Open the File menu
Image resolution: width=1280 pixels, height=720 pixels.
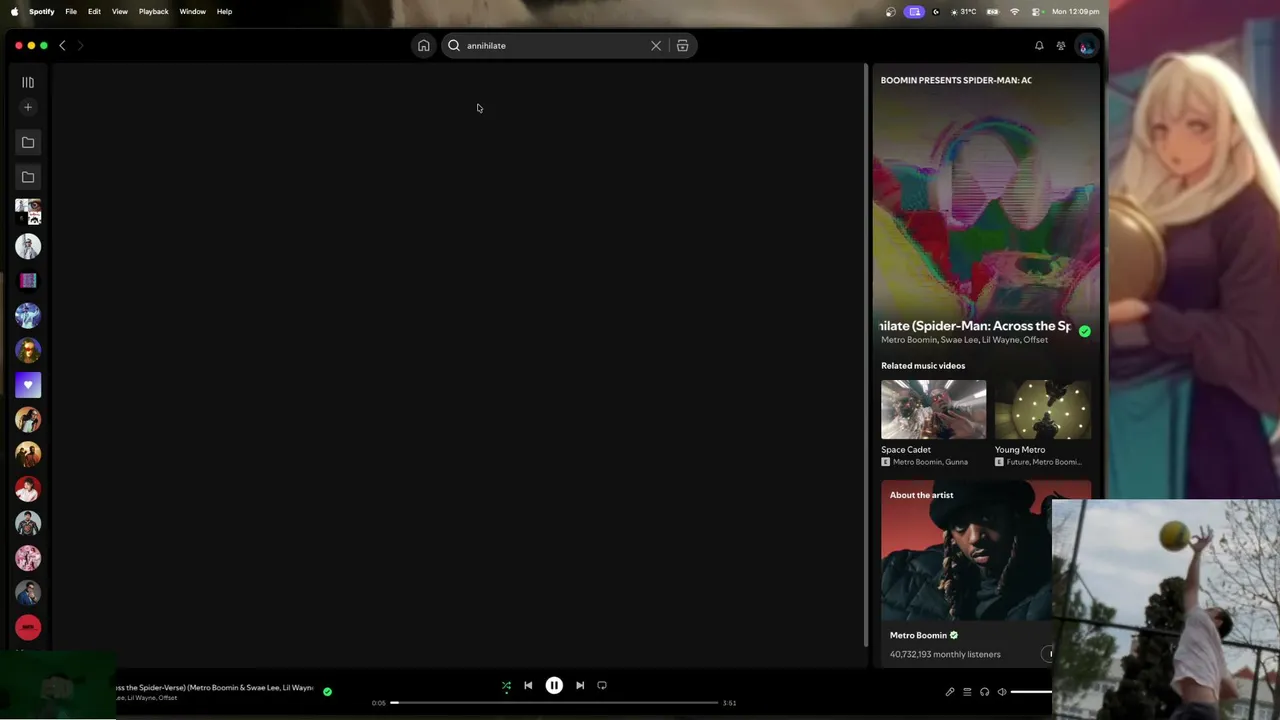[71, 11]
